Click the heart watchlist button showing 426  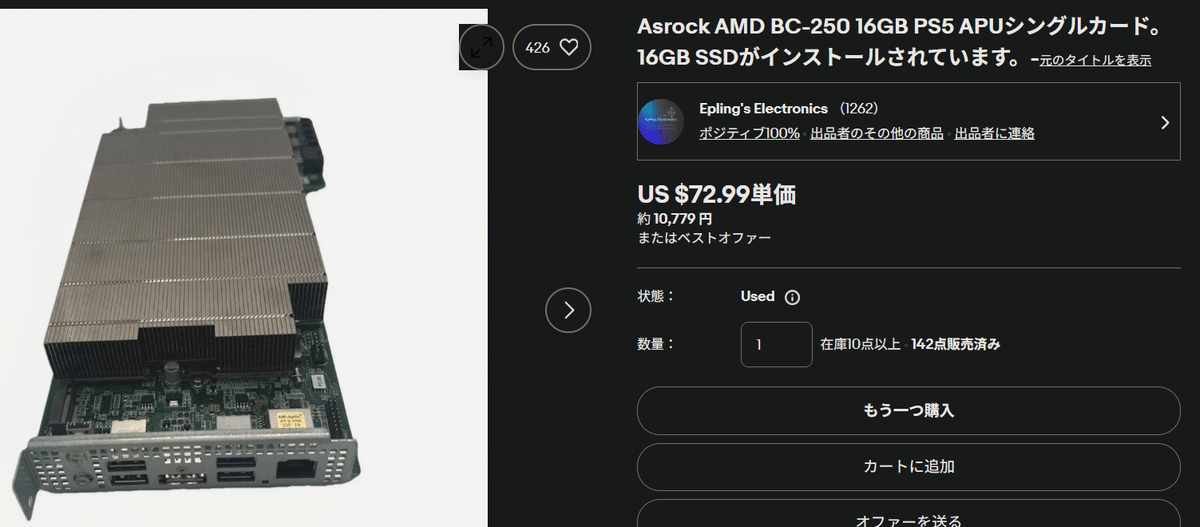(552, 47)
